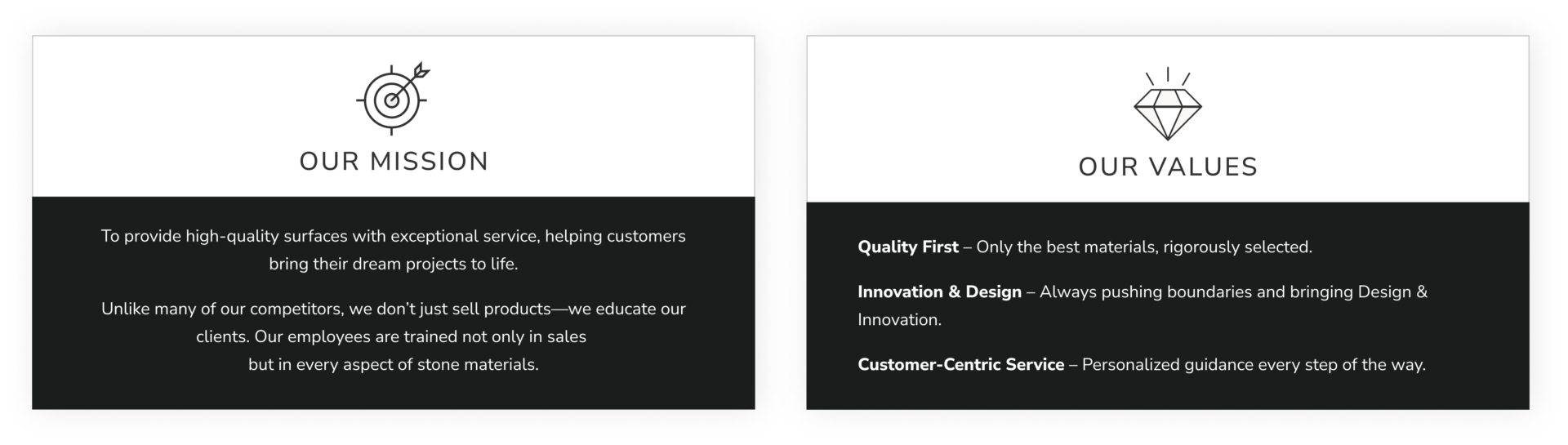This screenshot has height=445, width=1568.
Task: Click the diamond values icon
Action: click(x=1168, y=113)
